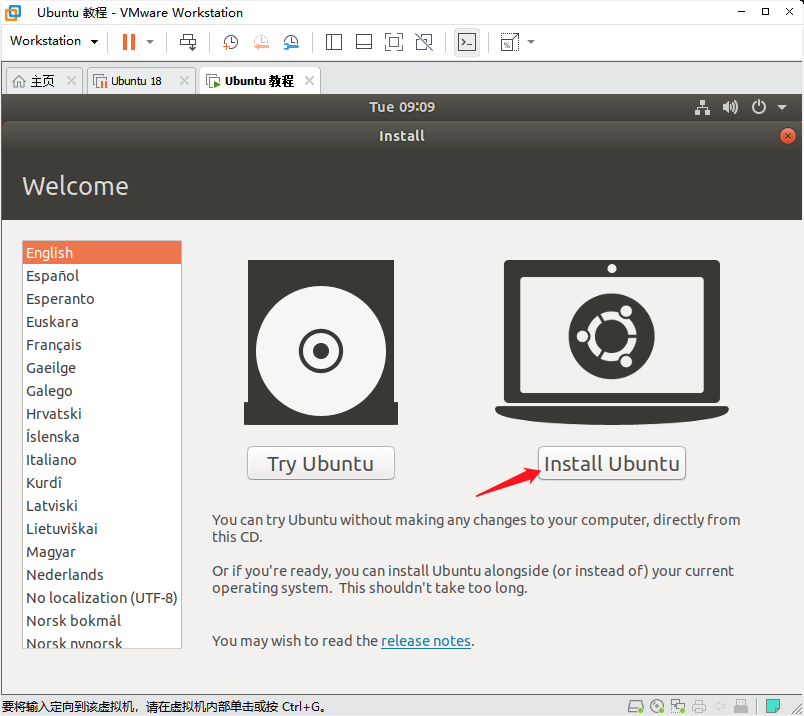The height and width of the screenshot is (716, 804).
Task: Open the console view
Action: pyautogui.click(x=467, y=42)
